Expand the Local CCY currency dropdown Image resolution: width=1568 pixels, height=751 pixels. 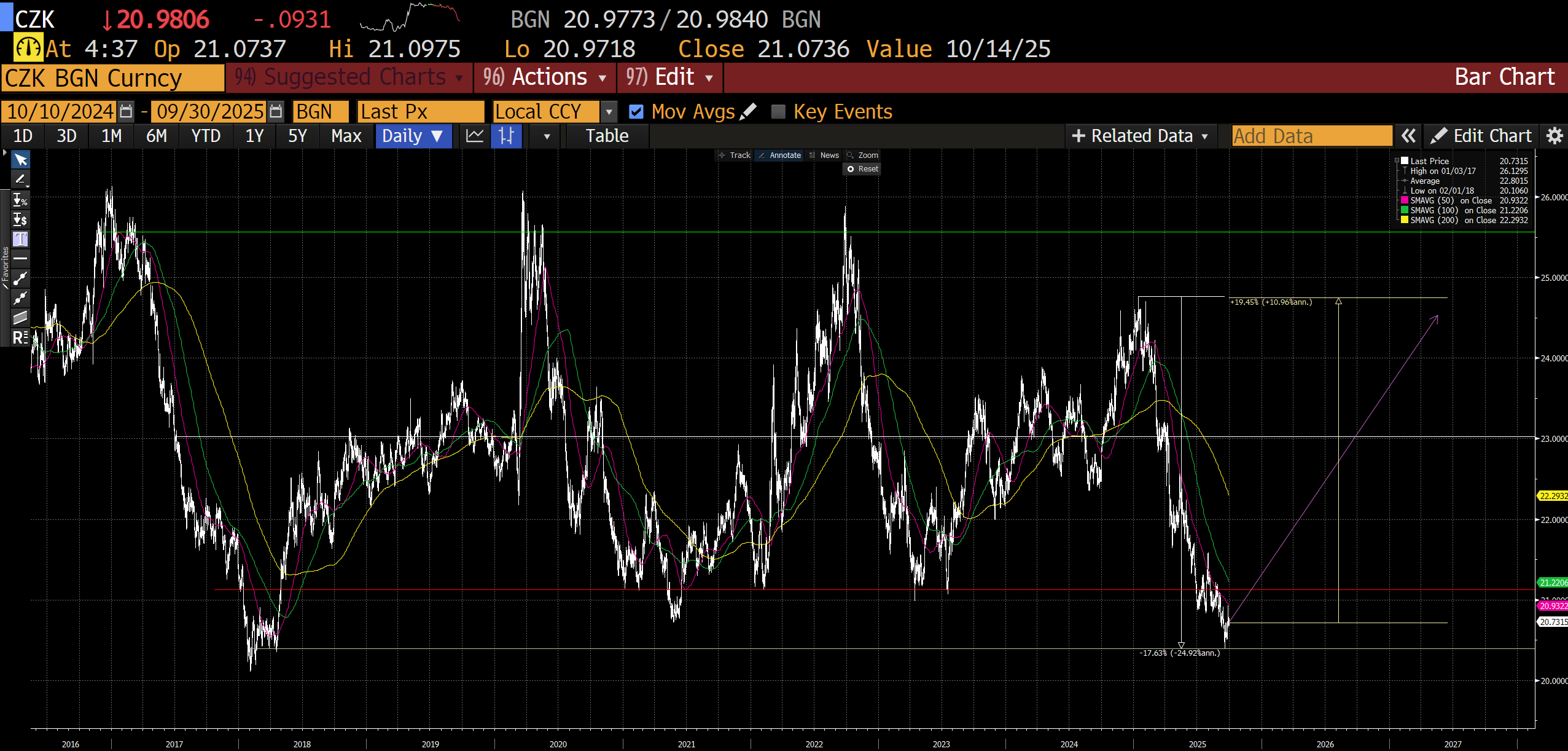(609, 111)
